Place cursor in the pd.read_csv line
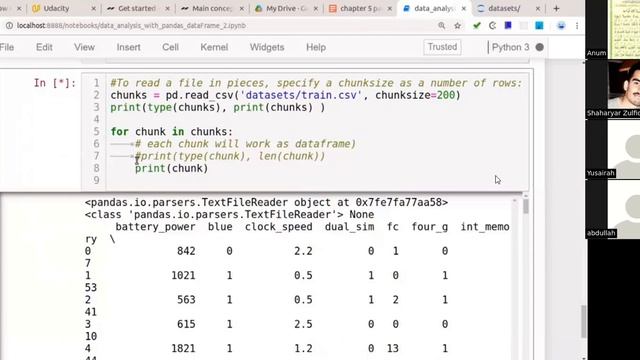The width and height of the screenshot is (640, 360). (x=285, y=95)
